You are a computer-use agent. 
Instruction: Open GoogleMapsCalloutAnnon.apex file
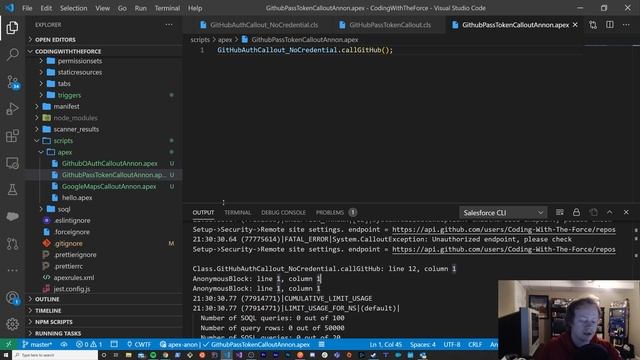109,186
